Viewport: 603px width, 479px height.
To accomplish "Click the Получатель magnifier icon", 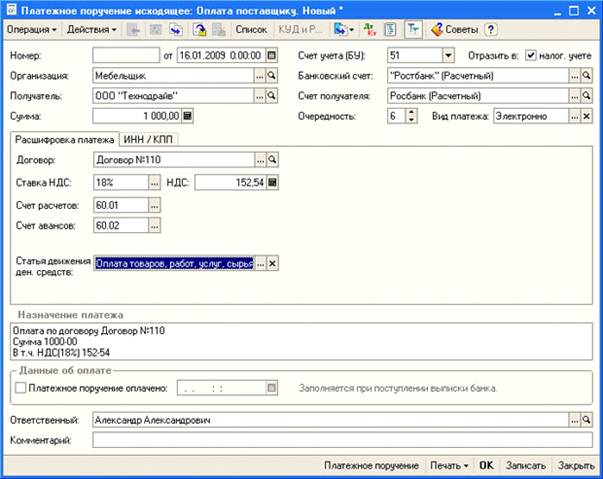I will point(272,96).
